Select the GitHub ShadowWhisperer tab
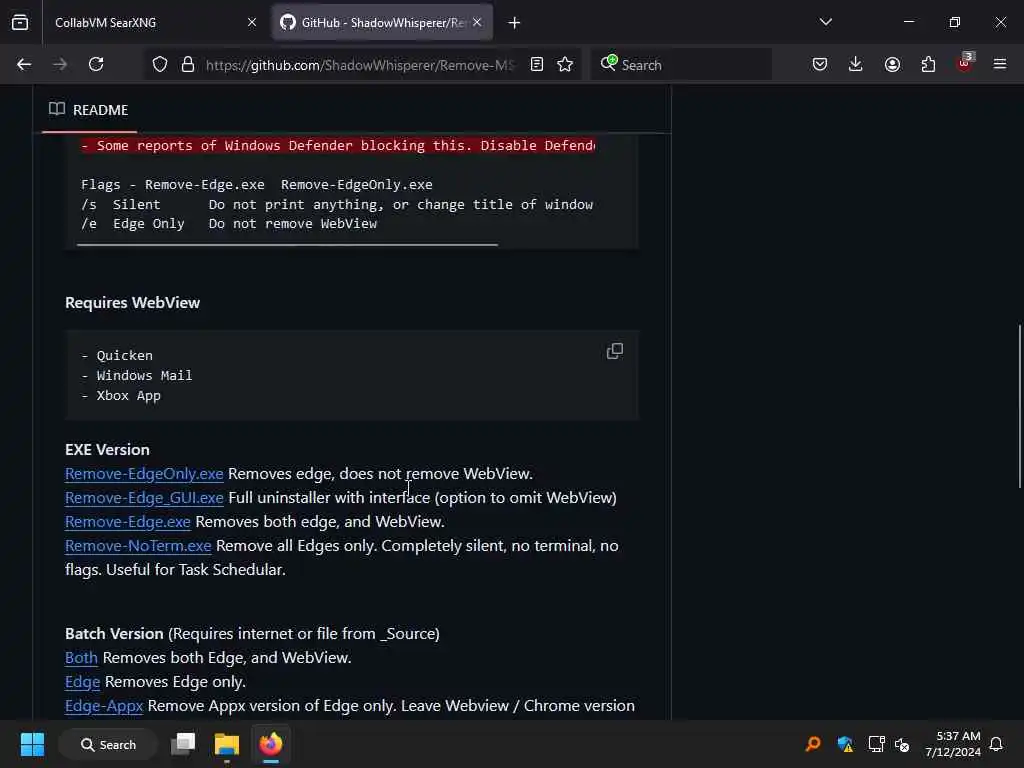Viewport: 1024px width, 768px height. (383, 23)
